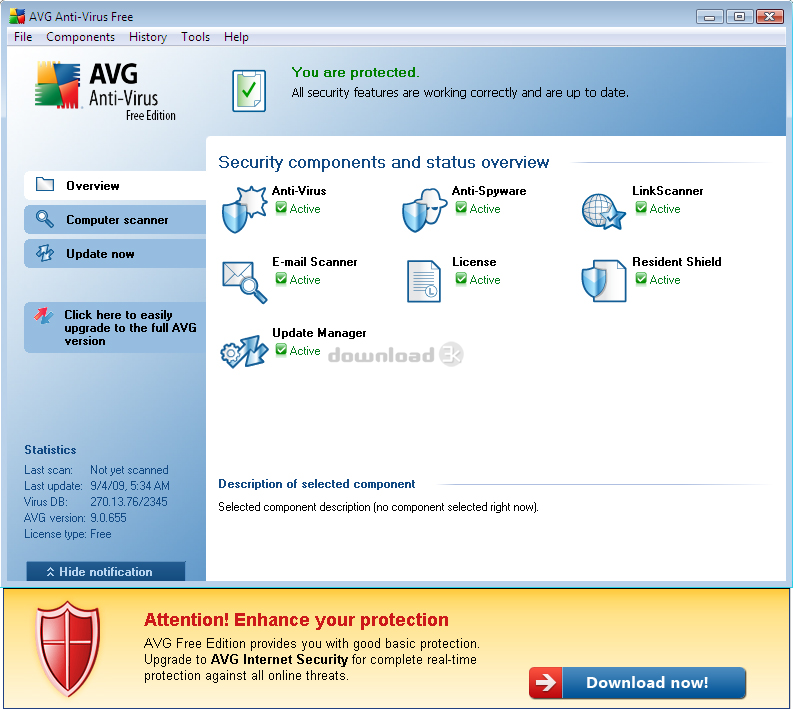793x709 pixels.
Task: Click the Update Manager Active green check mark
Action: pos(281,349)
